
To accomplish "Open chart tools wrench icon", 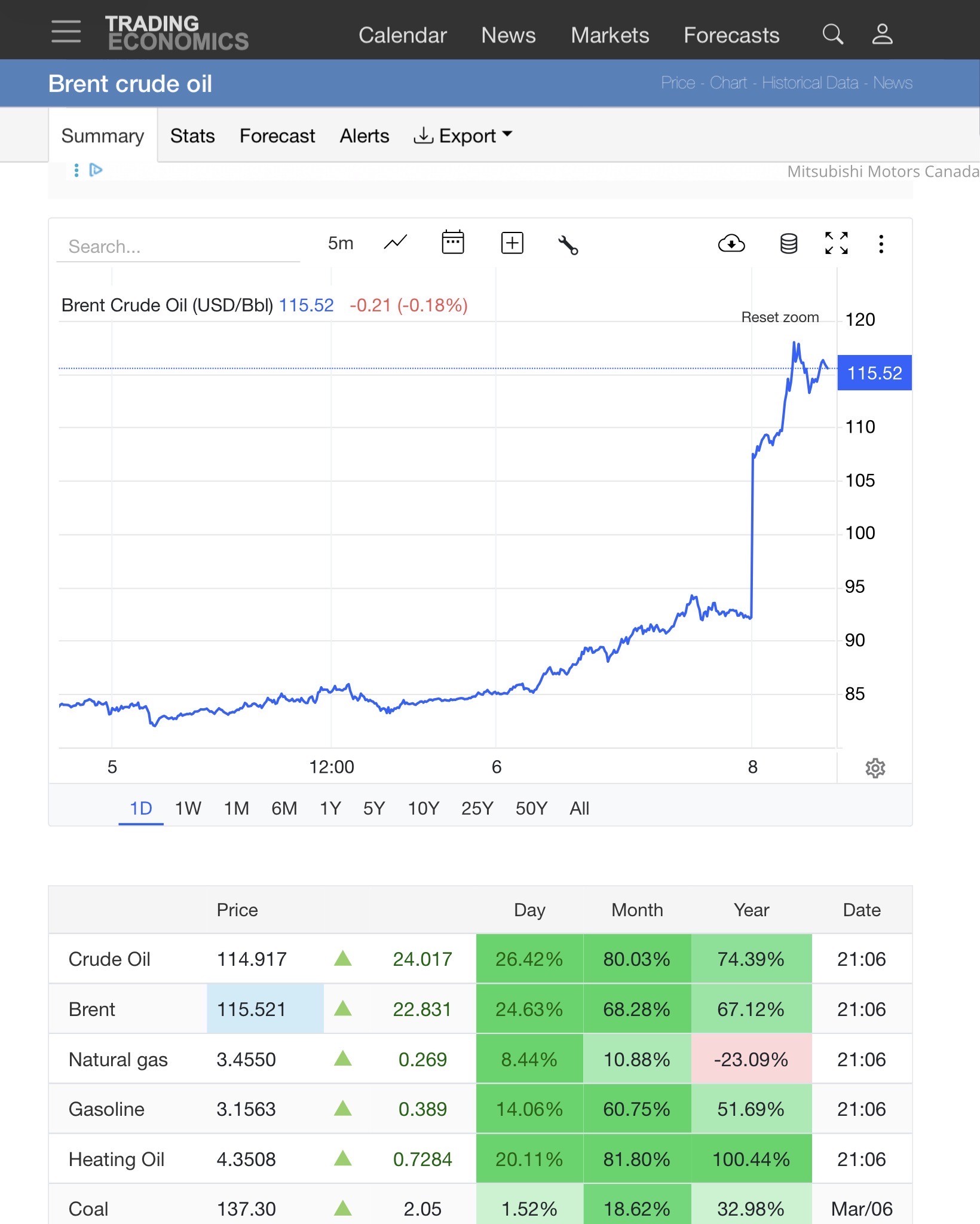I will click(568, 244).
